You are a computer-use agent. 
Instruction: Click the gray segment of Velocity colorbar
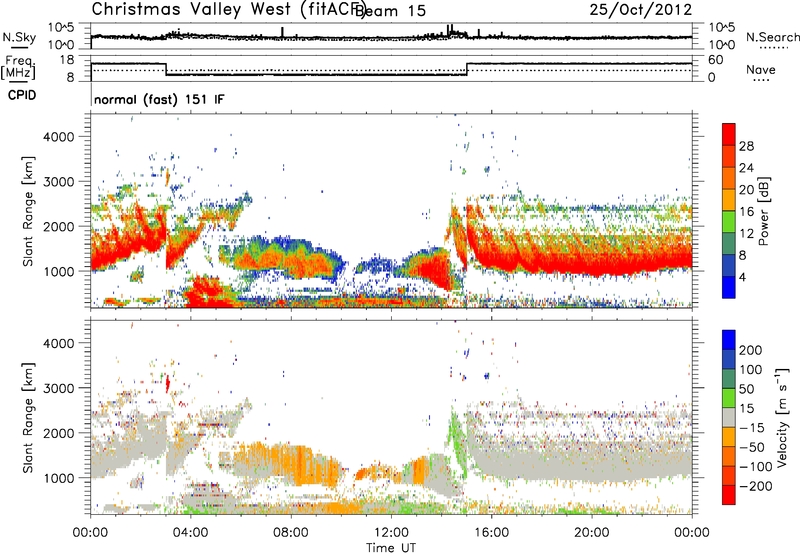[729, 417]
